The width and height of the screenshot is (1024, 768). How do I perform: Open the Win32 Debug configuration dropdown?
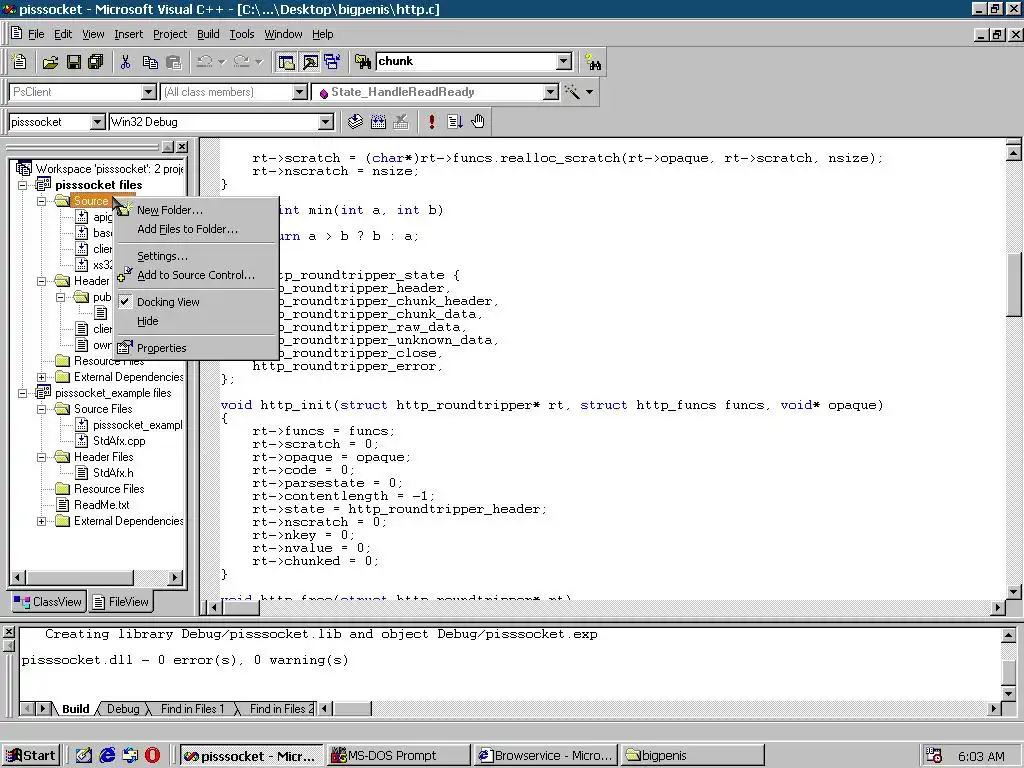point(326,122)
